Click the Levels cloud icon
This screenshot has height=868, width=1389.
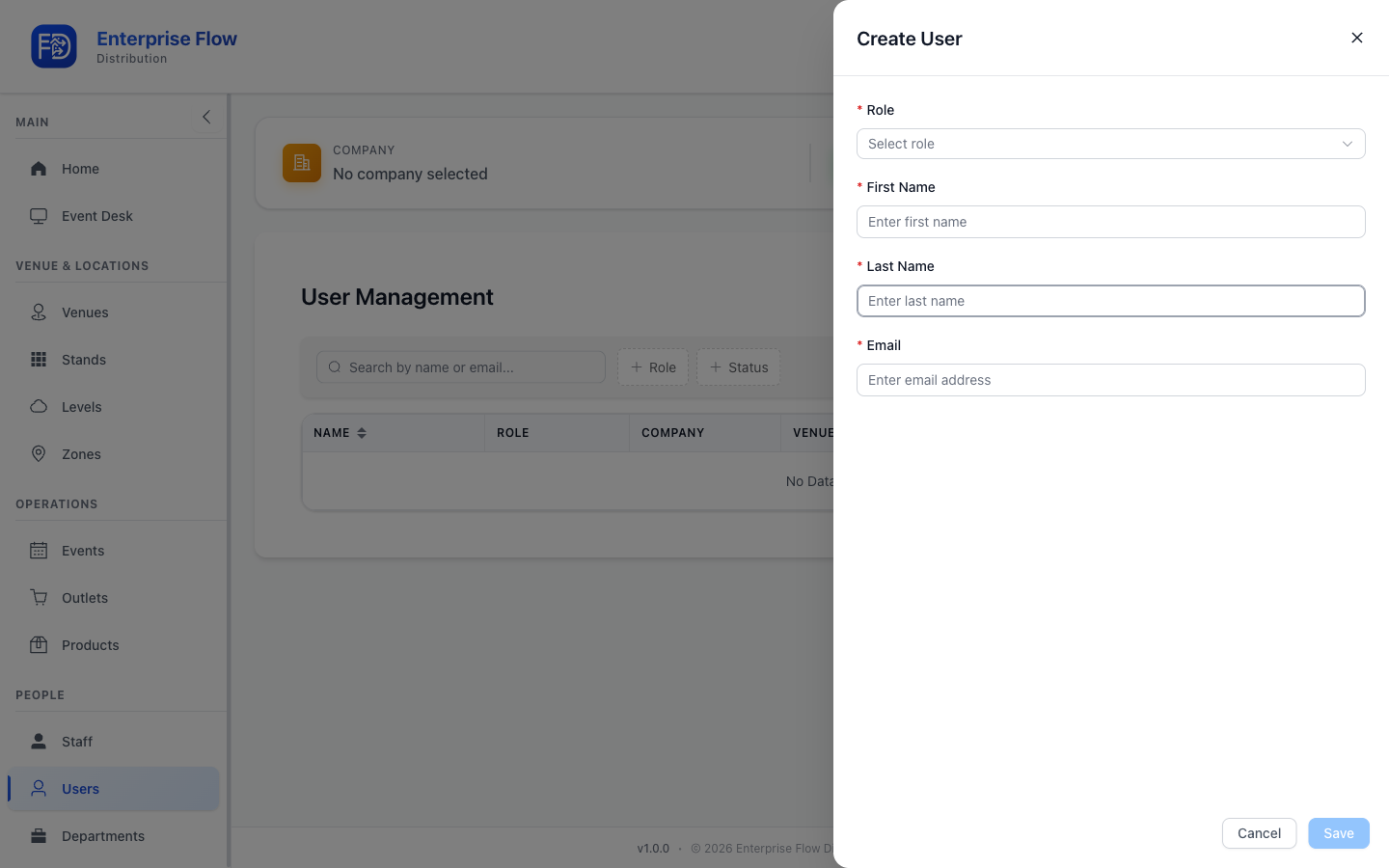(x=39, y=407)
